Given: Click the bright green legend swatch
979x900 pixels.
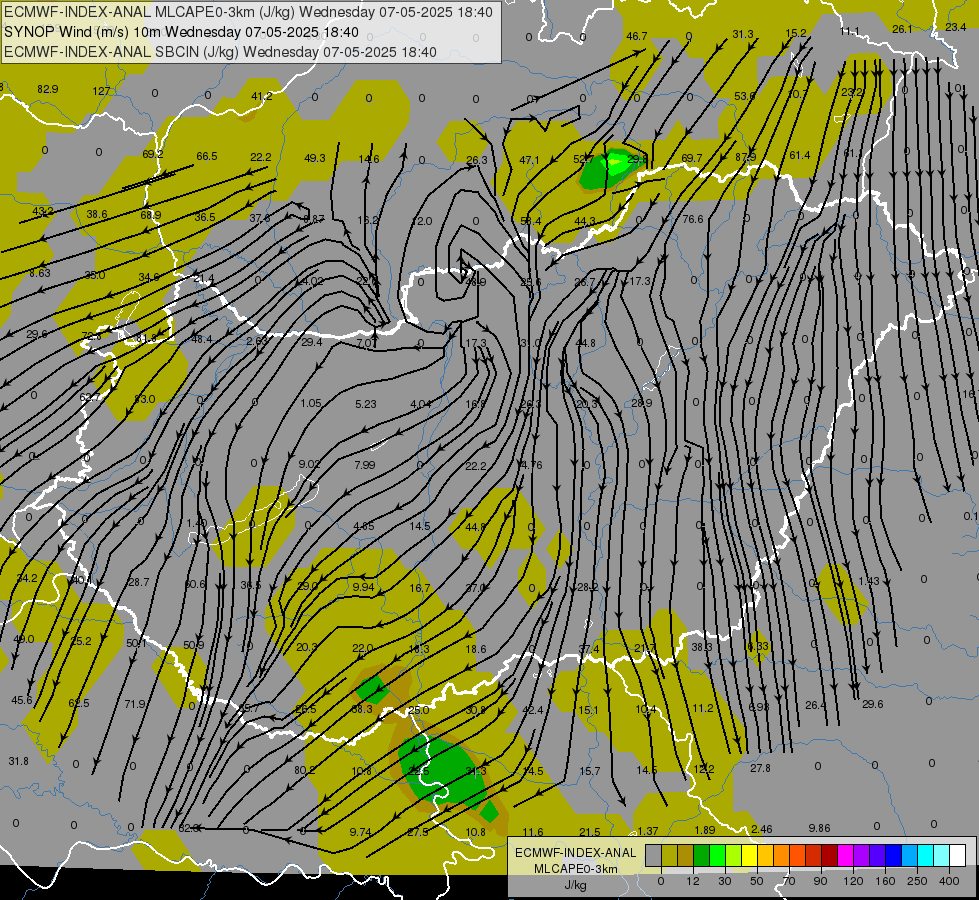Looking at the screenshot, I should (x=718, y=855).
